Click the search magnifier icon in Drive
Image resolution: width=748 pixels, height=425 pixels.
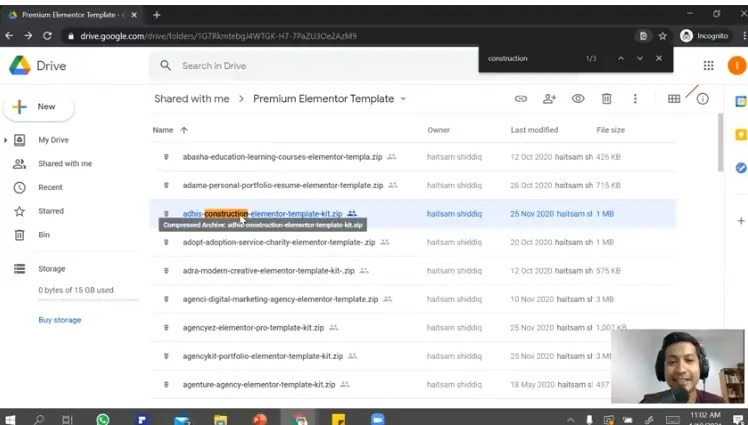(165, 65)
